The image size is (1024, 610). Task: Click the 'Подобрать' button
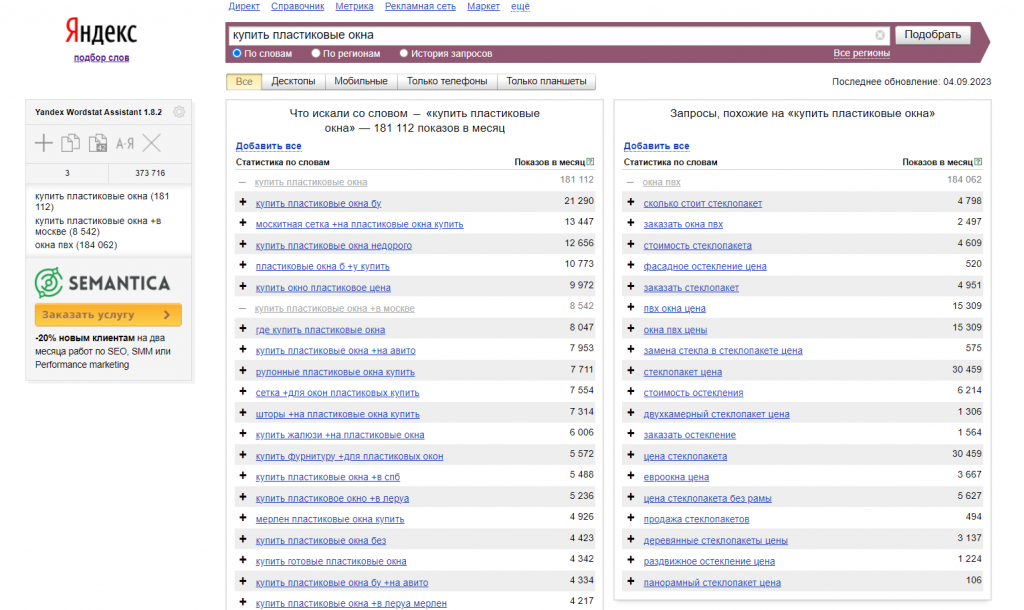932,35
